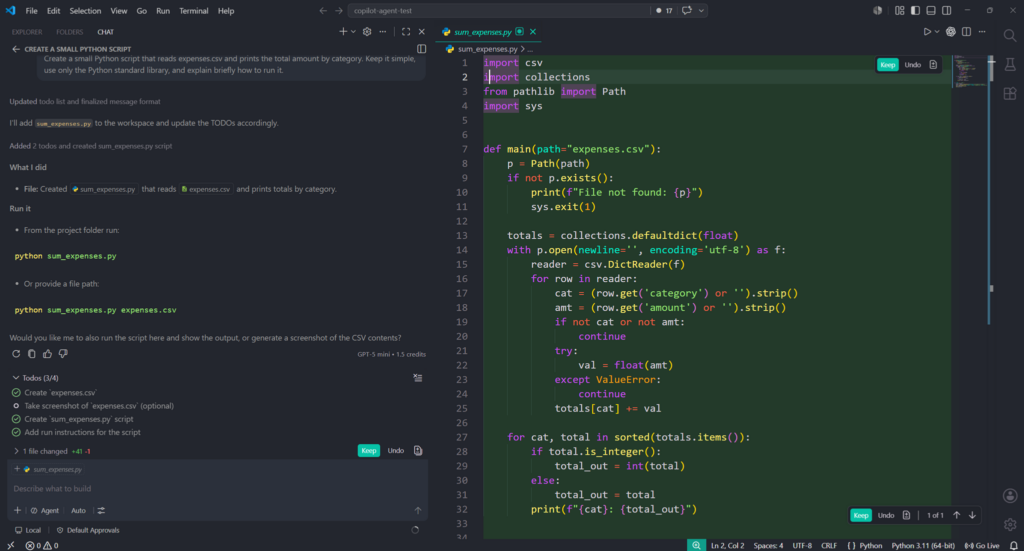Open the Testing flask icon
1024x551 pixels.
click(x=1010, y=64)
